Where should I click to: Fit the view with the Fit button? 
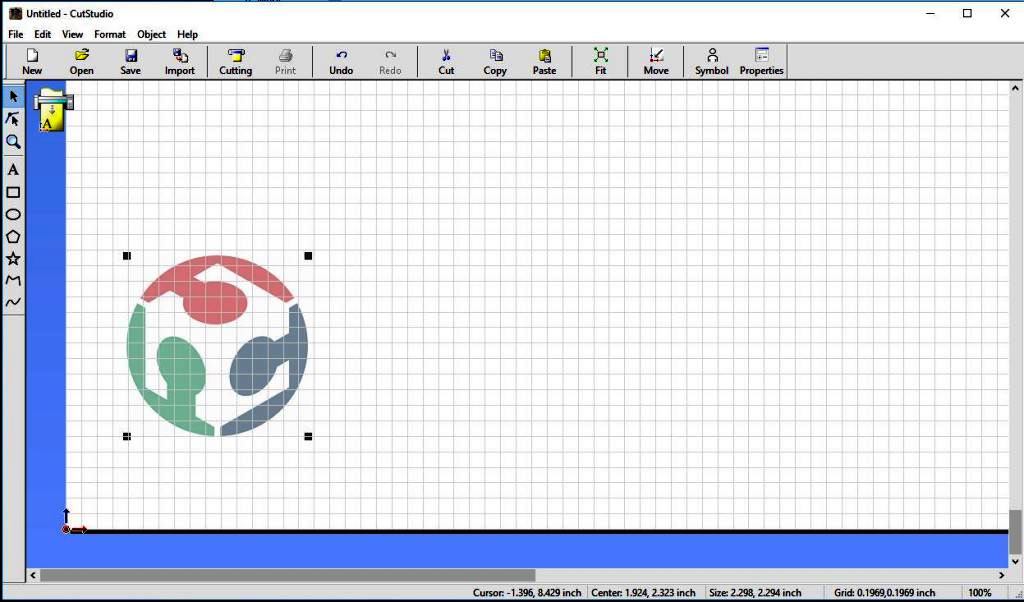point(600,62)
